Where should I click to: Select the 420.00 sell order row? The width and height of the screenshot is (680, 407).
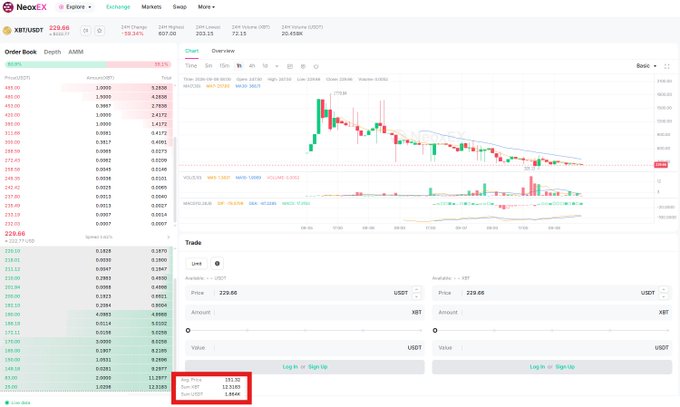[x=88, y=115]
